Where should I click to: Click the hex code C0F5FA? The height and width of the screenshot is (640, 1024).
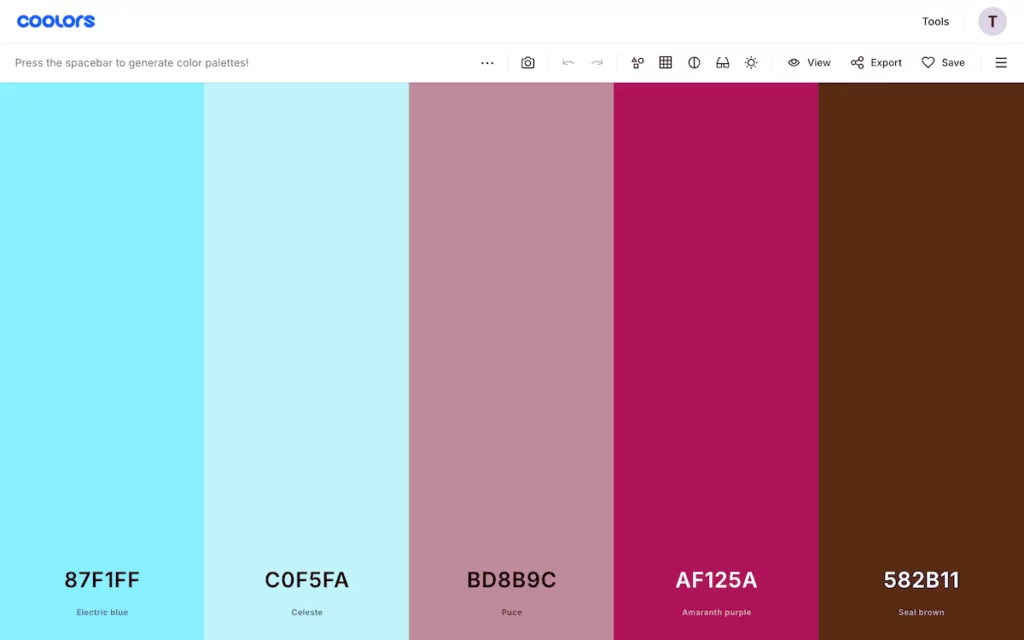click(307, 580)
